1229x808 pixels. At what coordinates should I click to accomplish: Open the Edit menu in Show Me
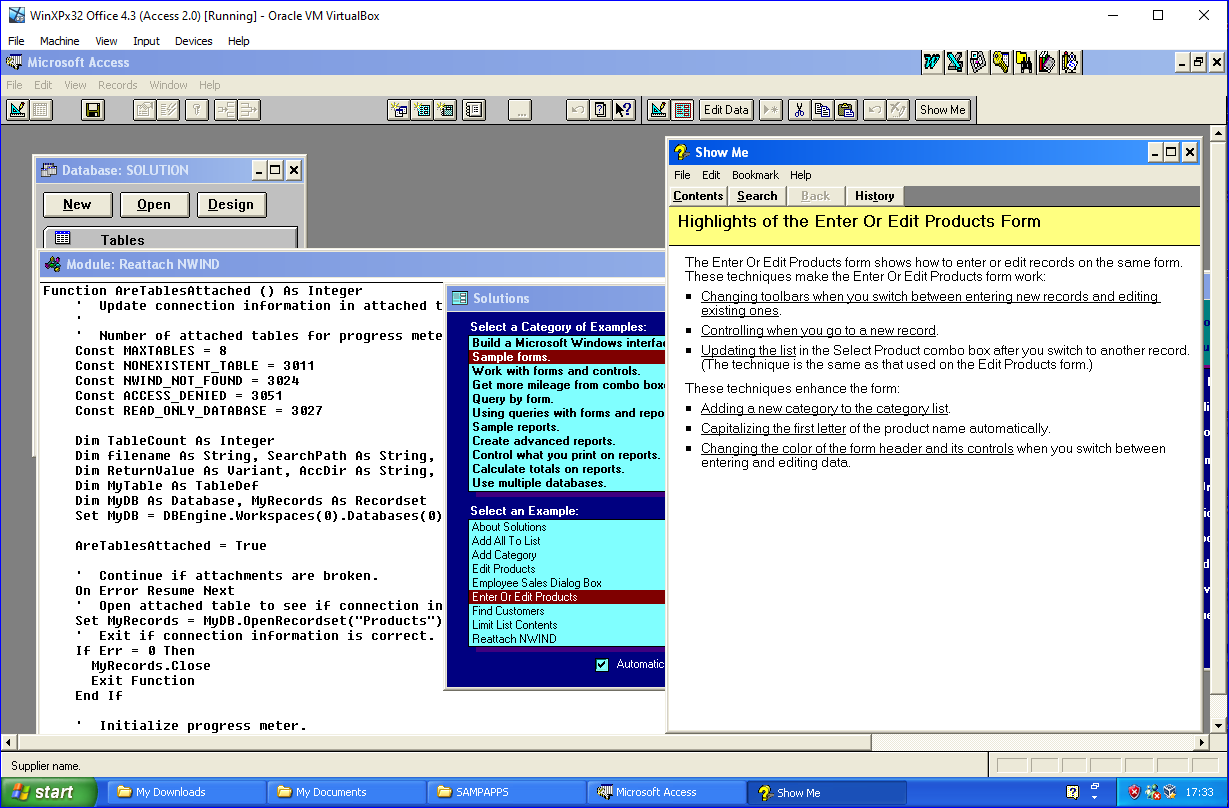point(711,175)
